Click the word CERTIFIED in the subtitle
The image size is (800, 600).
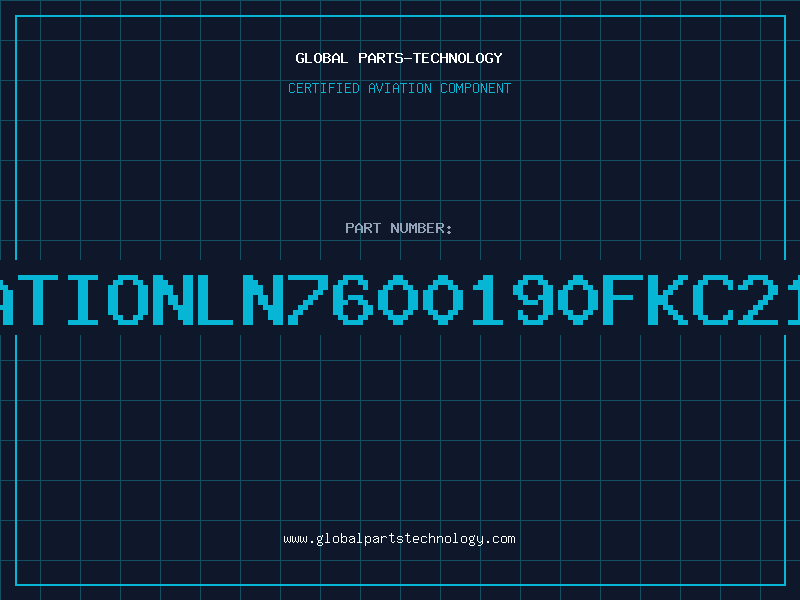pyautogui.click(x=324, y=88)
